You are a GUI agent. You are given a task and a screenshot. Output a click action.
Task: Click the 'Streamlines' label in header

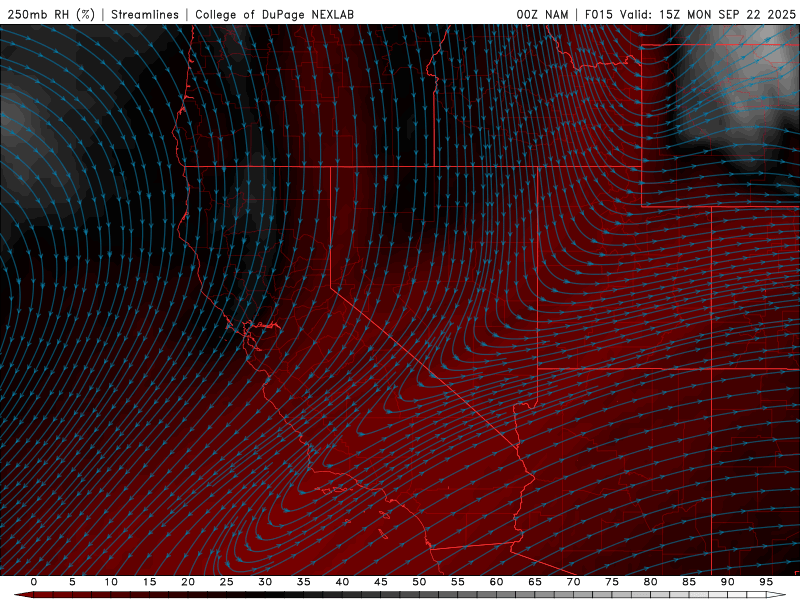pyautogui.click(x=145, y=14)
